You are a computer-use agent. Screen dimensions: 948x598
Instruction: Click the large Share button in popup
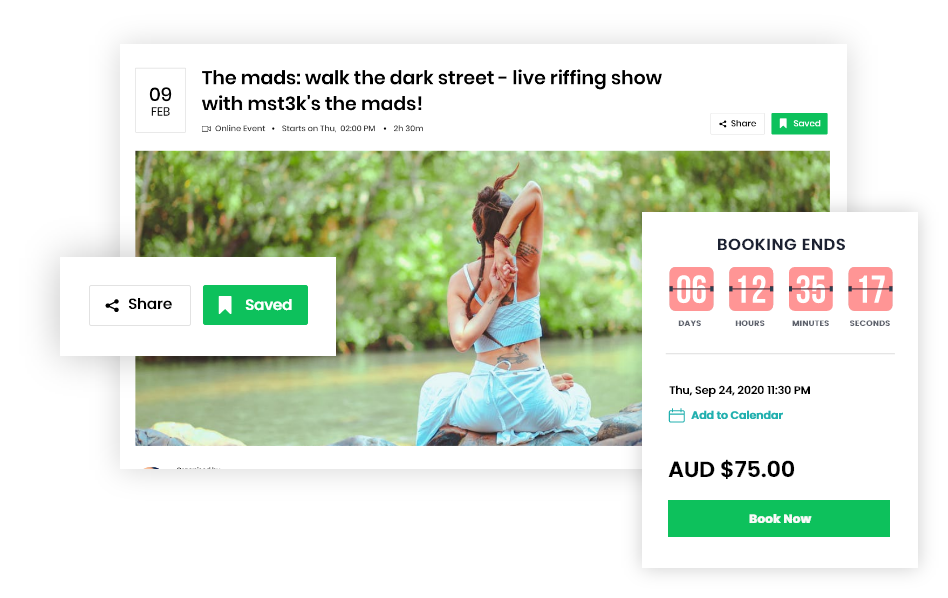(140, 305)
